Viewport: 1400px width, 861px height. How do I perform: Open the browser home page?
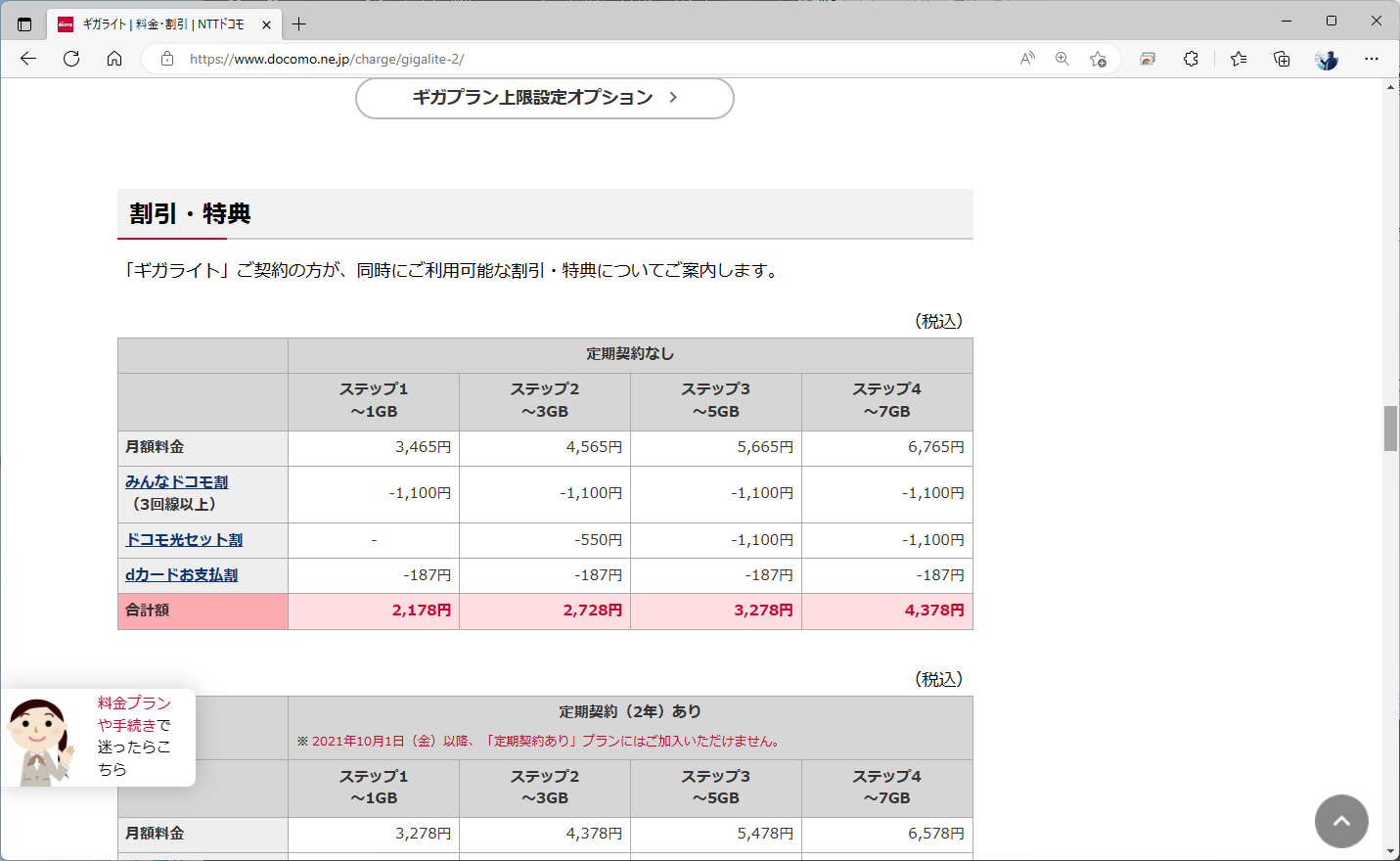coord(114,59)
